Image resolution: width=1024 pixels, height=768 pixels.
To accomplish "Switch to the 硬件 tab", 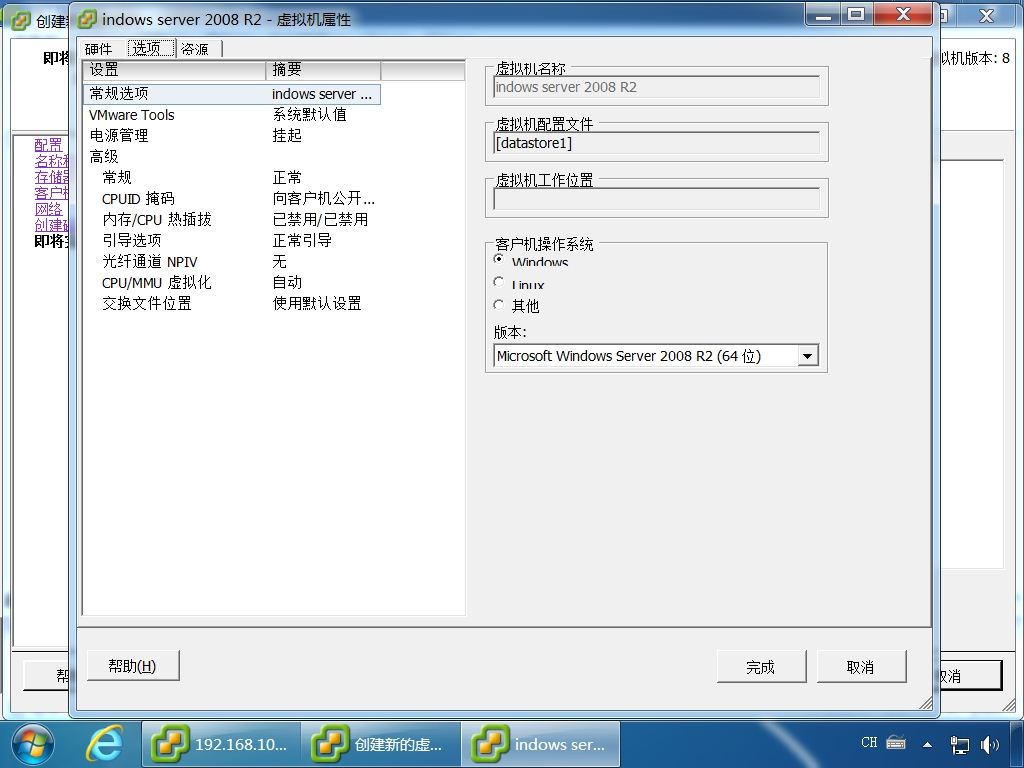I will [99, 49].
